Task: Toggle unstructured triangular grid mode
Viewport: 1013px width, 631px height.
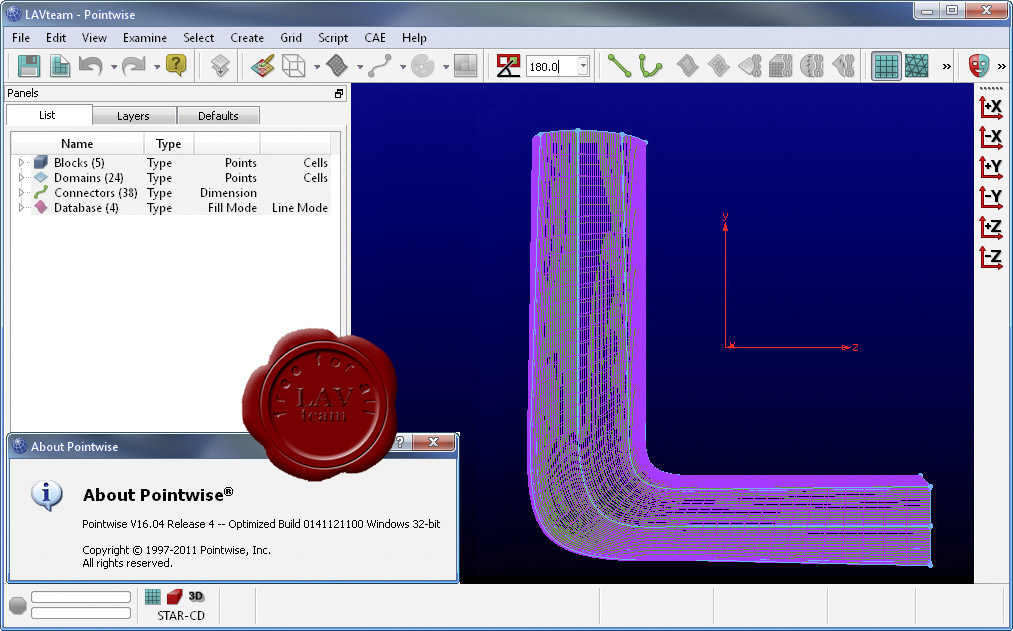Action: coord(917,66)
